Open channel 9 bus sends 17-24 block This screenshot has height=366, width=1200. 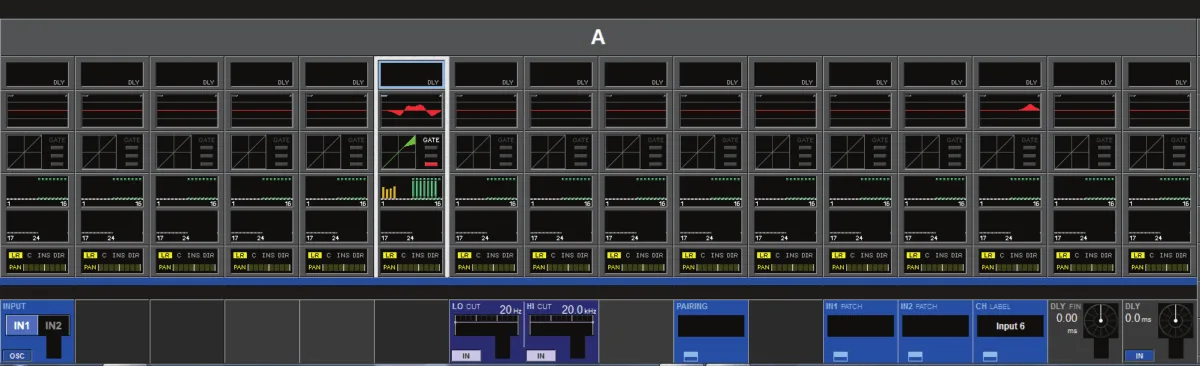(x=637, y=226)
